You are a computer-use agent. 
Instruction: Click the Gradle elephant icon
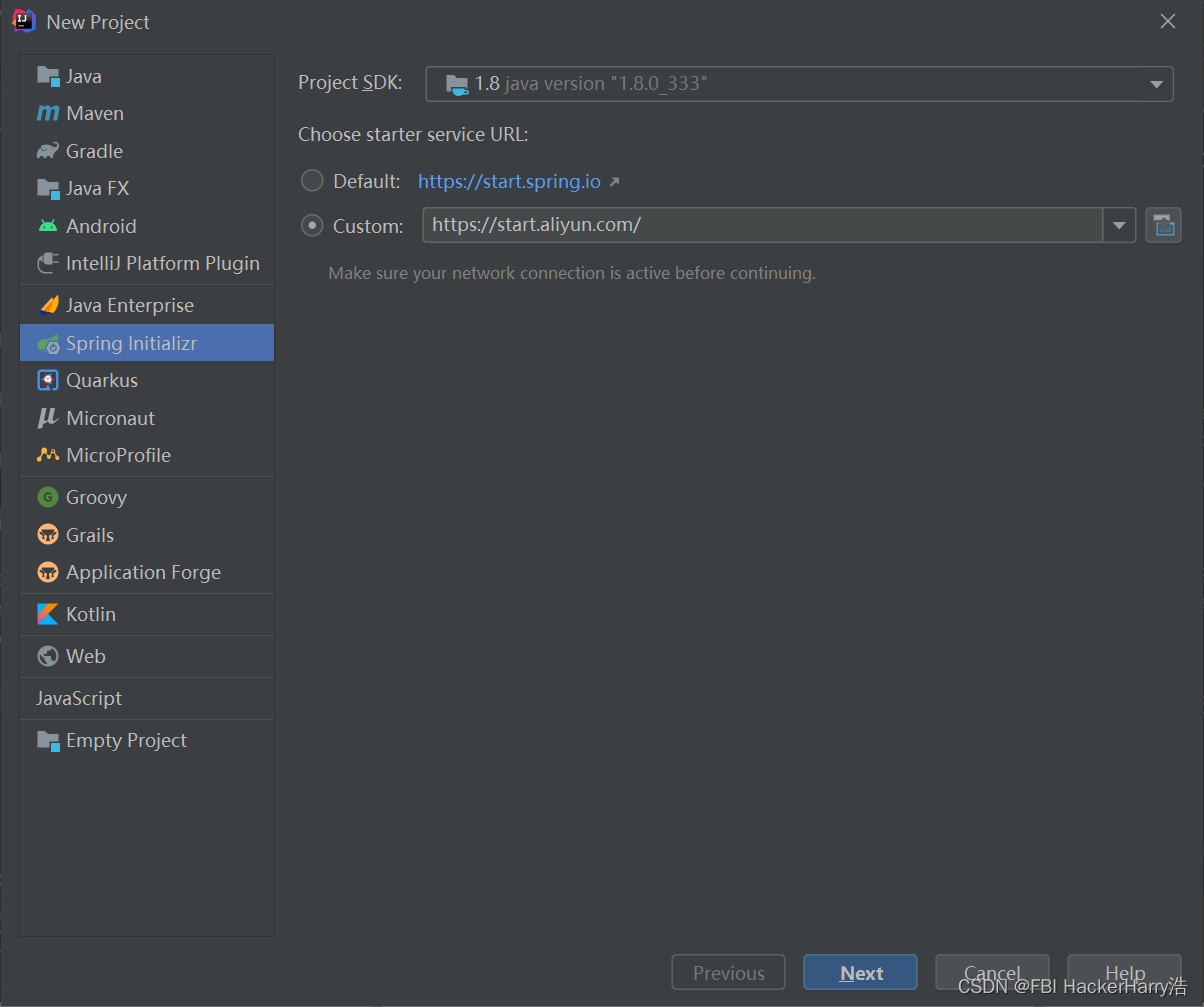[x=48, y=151]
